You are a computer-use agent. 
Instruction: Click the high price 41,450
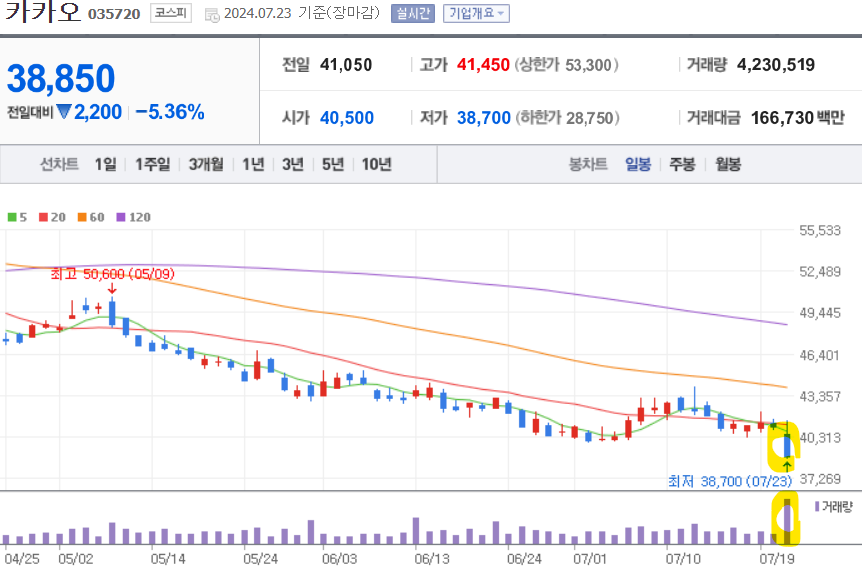[x=483, y=65]
